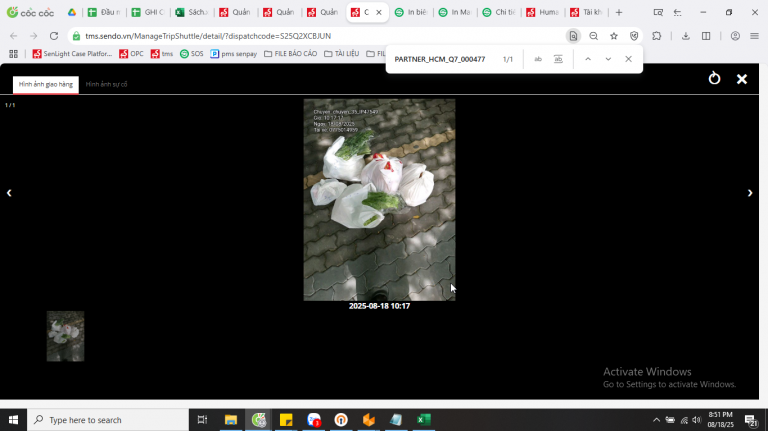The width and height of the screenshot is (768, 431).
Task: Open the Windows Start menu
Action: point(13,420)
